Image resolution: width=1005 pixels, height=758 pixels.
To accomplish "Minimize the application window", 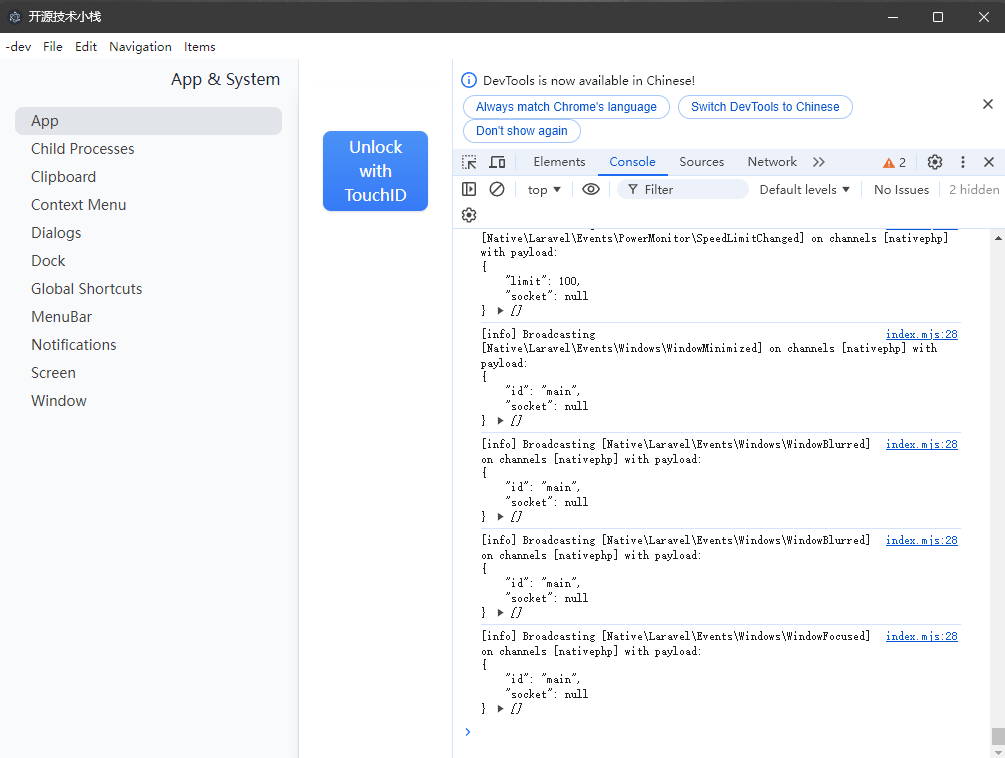I will (893, 17).
